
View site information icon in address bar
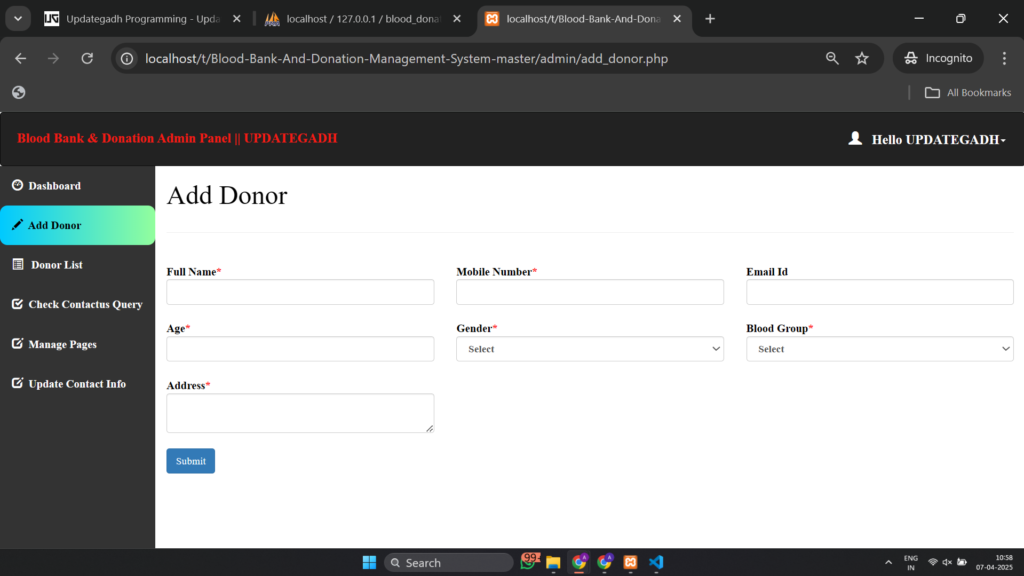click(127, 59)
